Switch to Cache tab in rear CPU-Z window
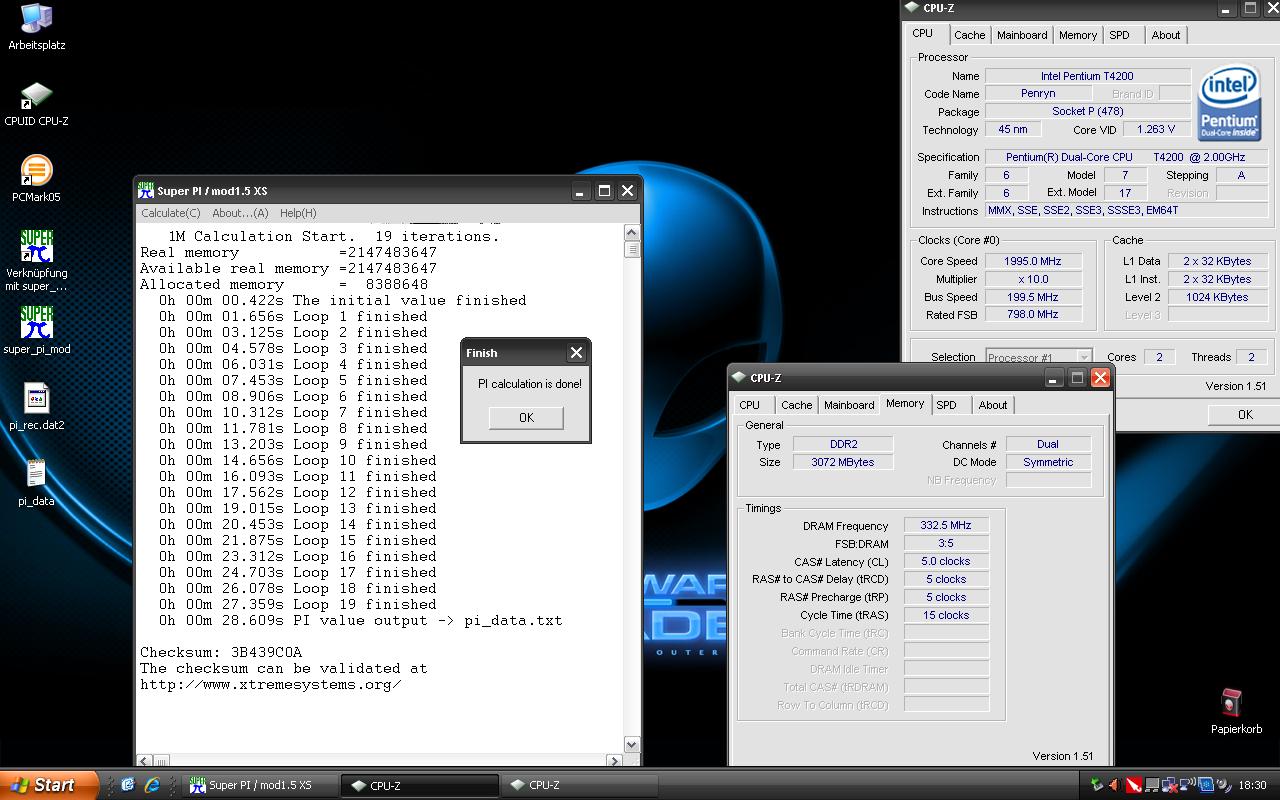Viewport: 1280px width, 800px height. pos(969,35)
